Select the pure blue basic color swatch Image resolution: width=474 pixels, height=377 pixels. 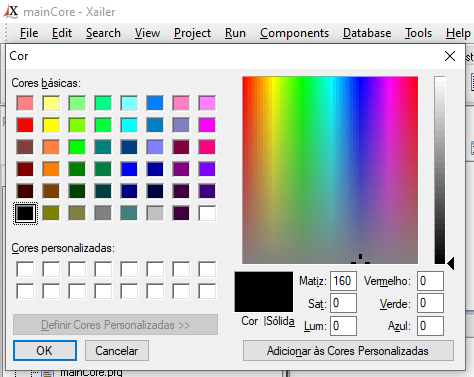pyautogui.click(x=129, y=169)
